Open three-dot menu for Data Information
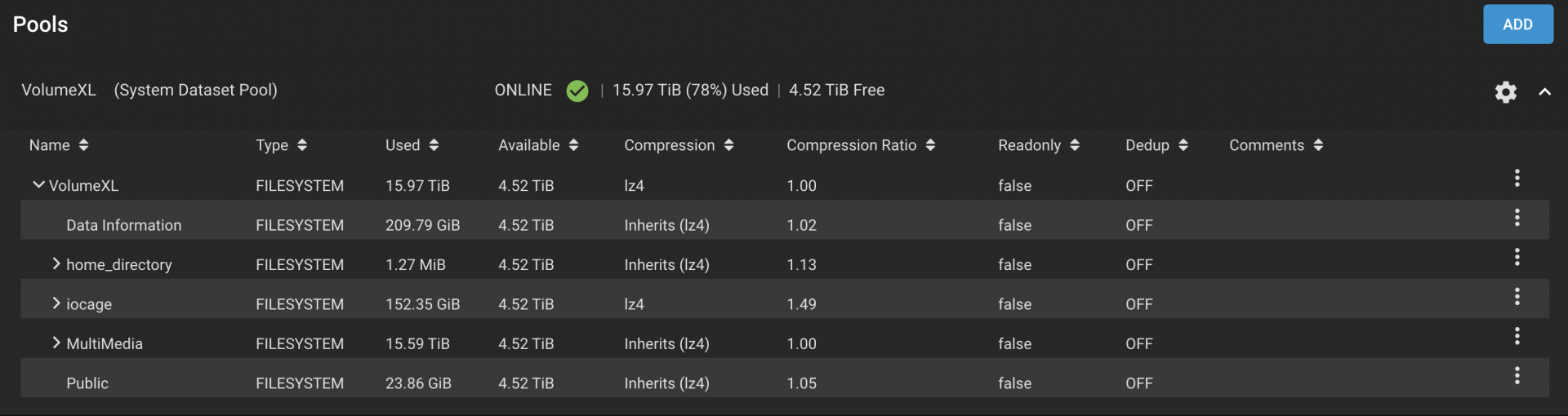This screenshot has width=1568, height=416. pos(1517,218)
